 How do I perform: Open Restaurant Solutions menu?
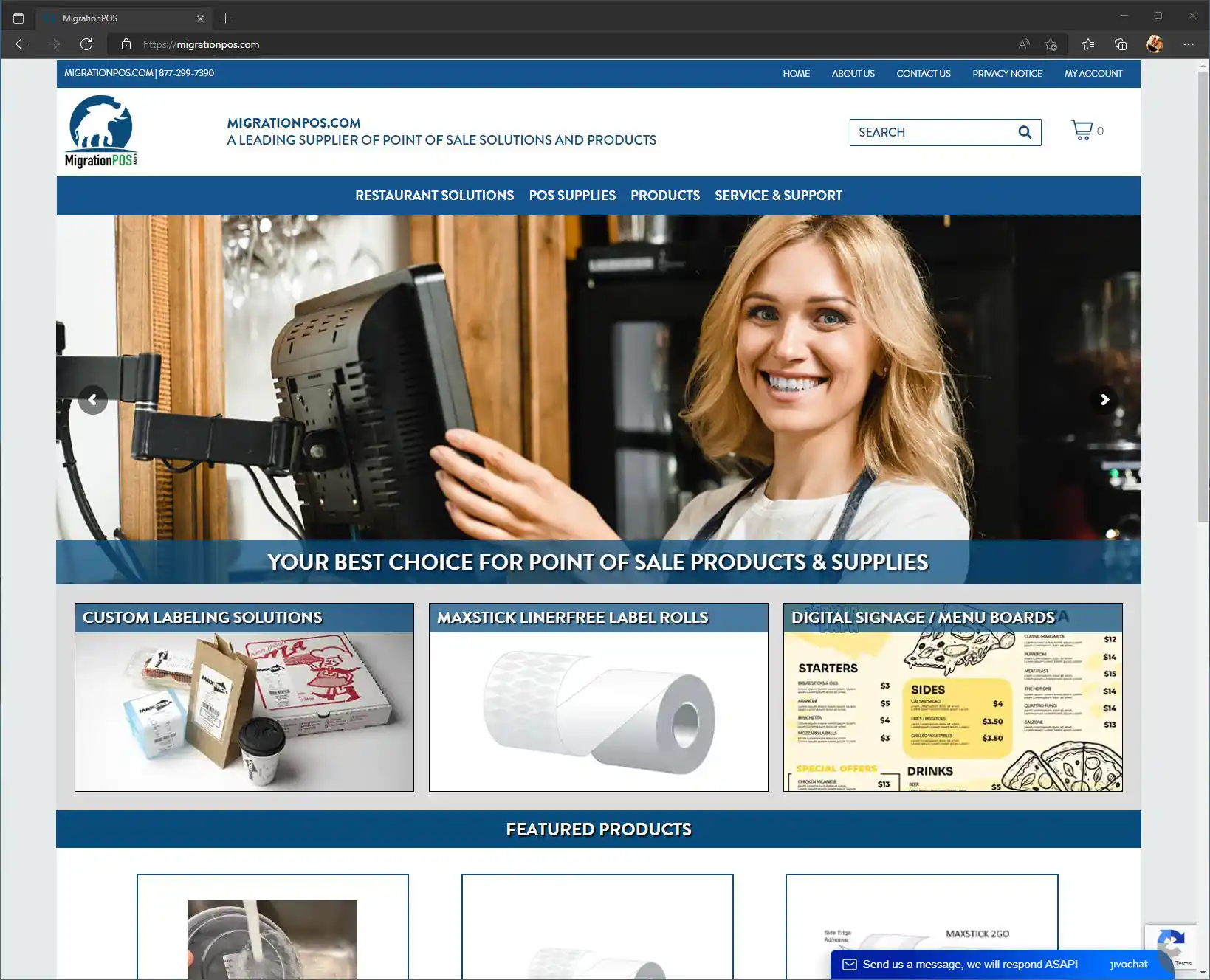click(x=434, y=196)
